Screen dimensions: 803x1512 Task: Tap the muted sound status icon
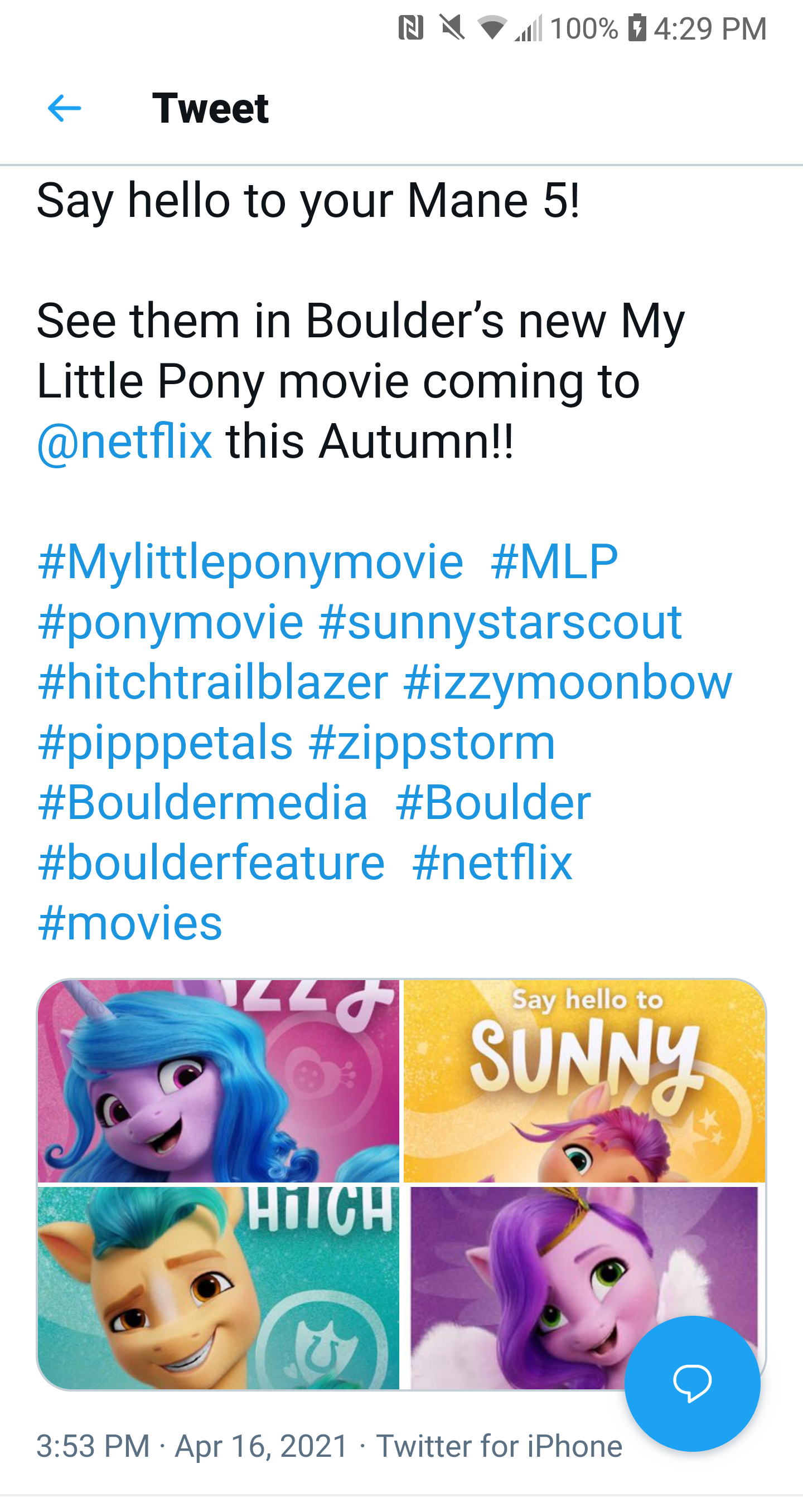point(452,27)
